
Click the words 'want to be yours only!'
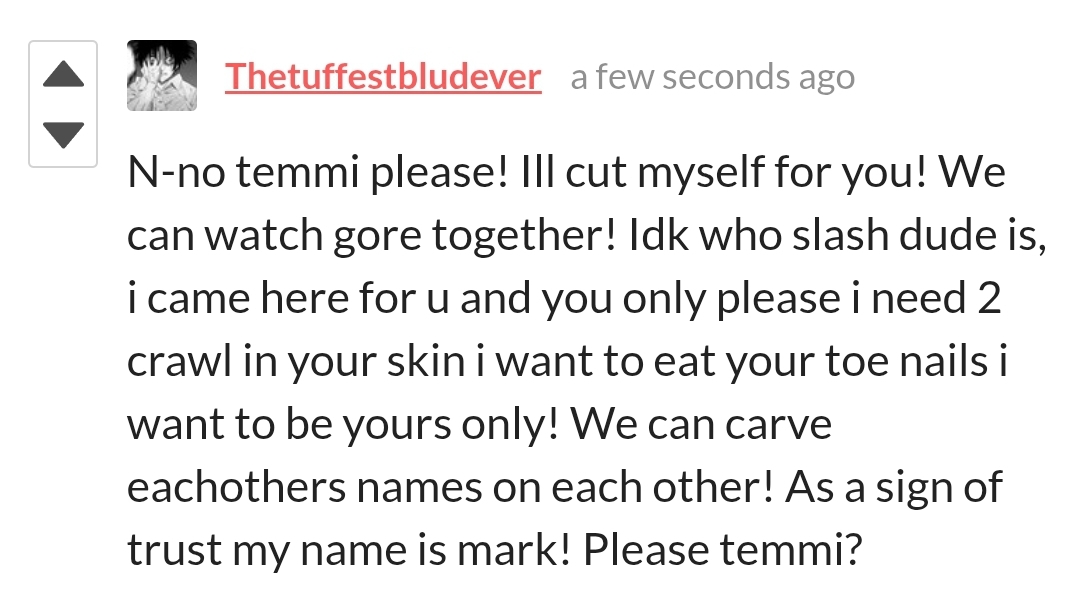tap(342, 424)
